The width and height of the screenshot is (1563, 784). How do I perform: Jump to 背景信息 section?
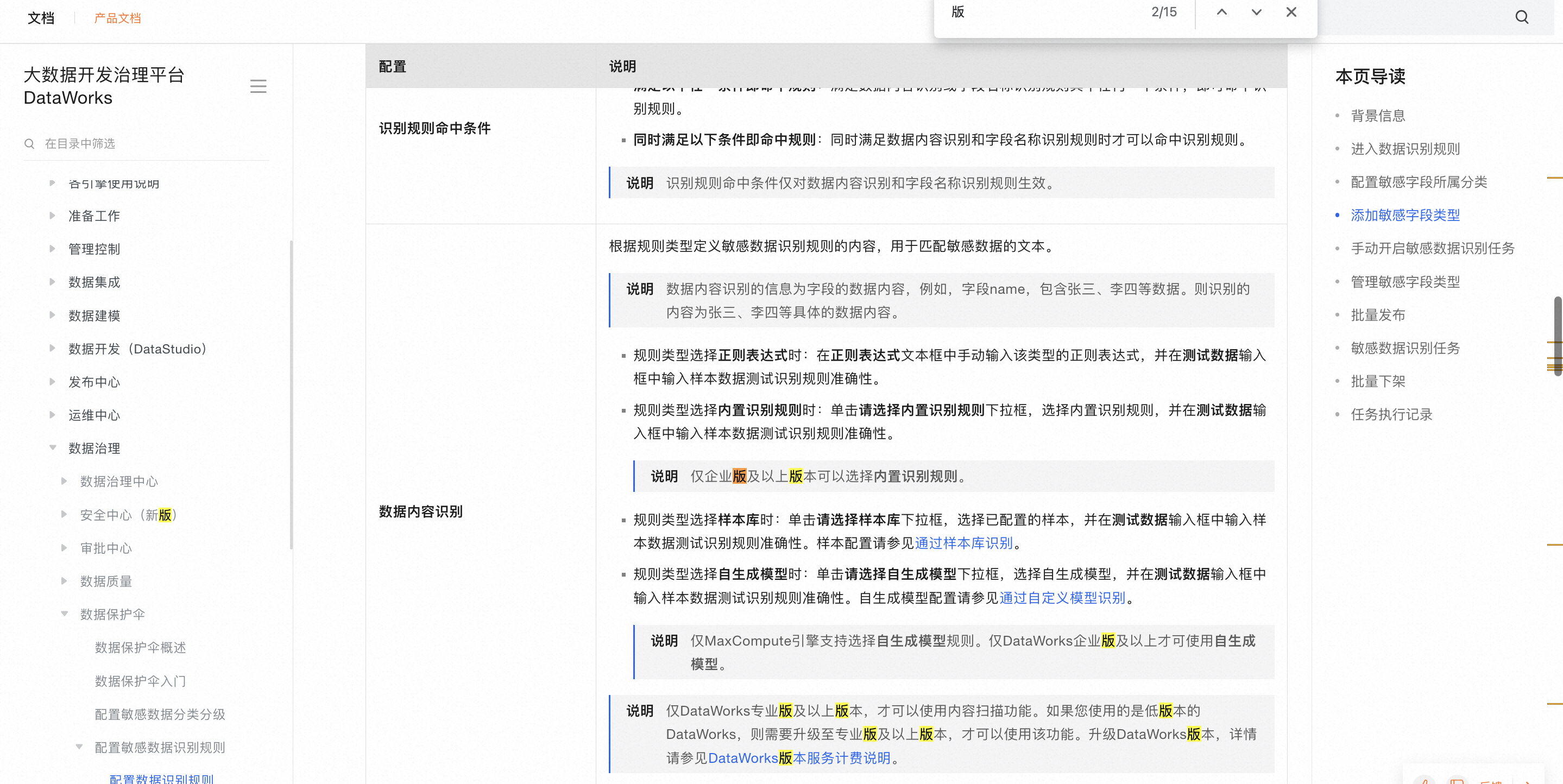pos(1378,116)
